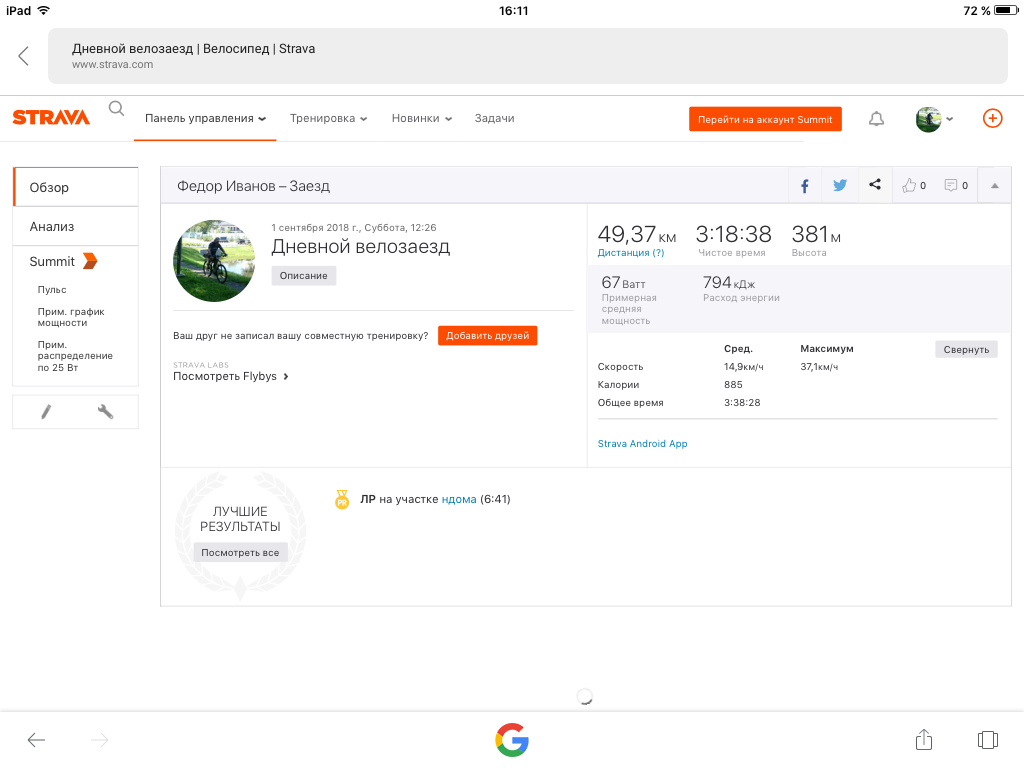Image resolution: width=1024 pixels, height=768 pixels.
Task: Click the Strava search magnifier icon
Action: point(117,109)
